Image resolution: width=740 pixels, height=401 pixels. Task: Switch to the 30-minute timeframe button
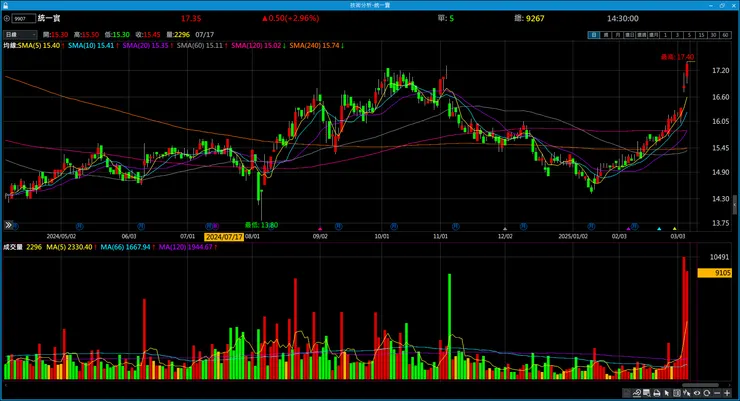point(713,35)
